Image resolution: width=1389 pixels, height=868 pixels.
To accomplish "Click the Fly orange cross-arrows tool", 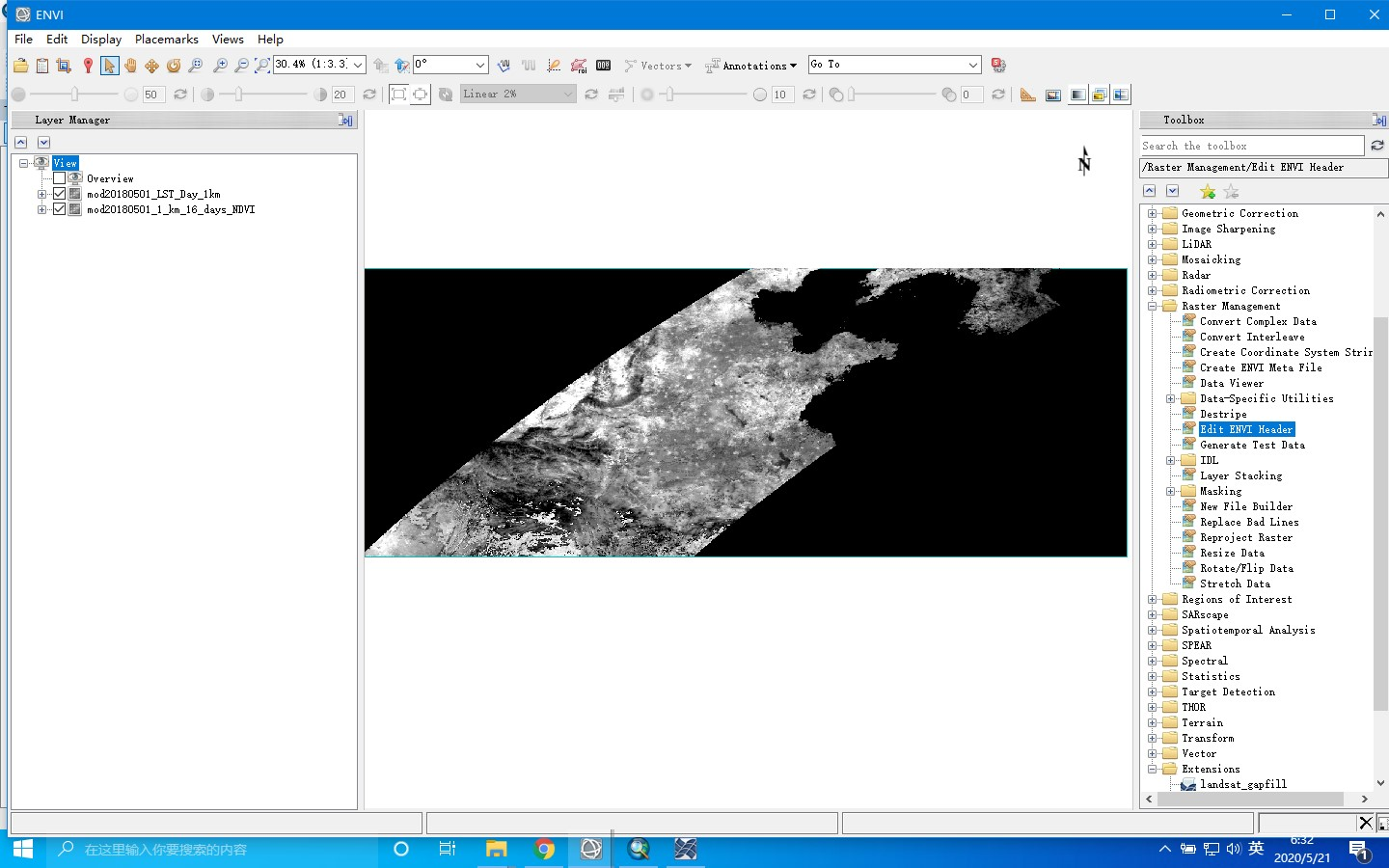I will coord(151,66).
